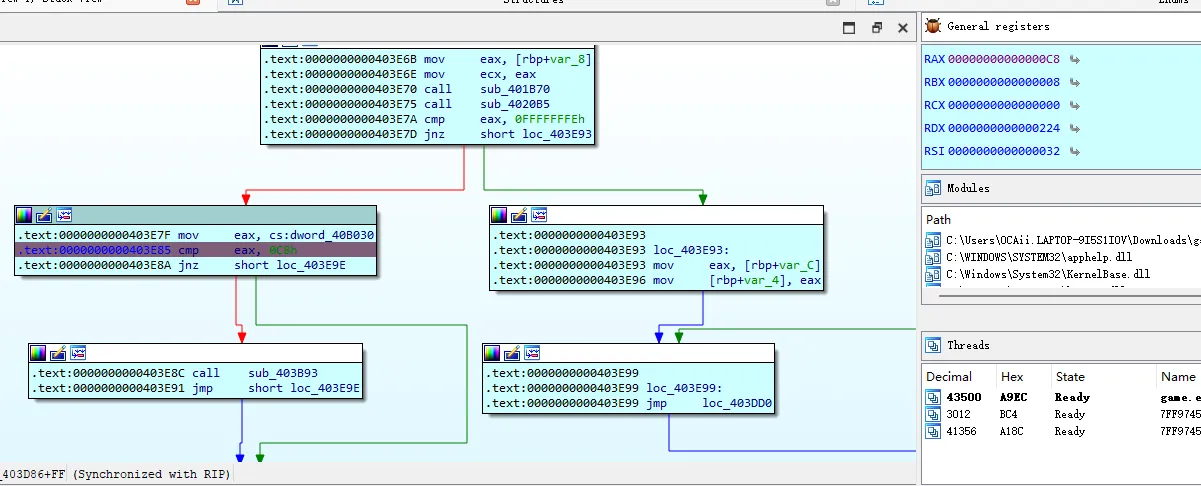Click the jump arrow next to the RCX value
The image size is (1201, 486).
click(x=1075, y=105)
